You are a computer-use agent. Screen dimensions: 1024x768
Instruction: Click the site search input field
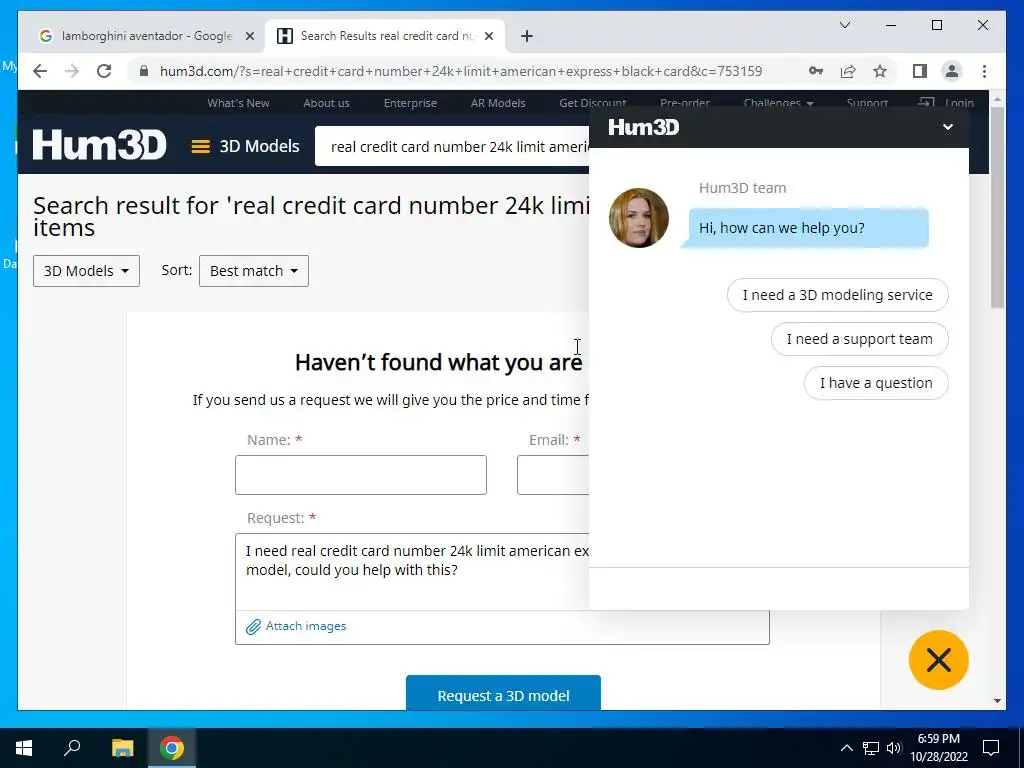pyautogui.click(x=452, y=146)
